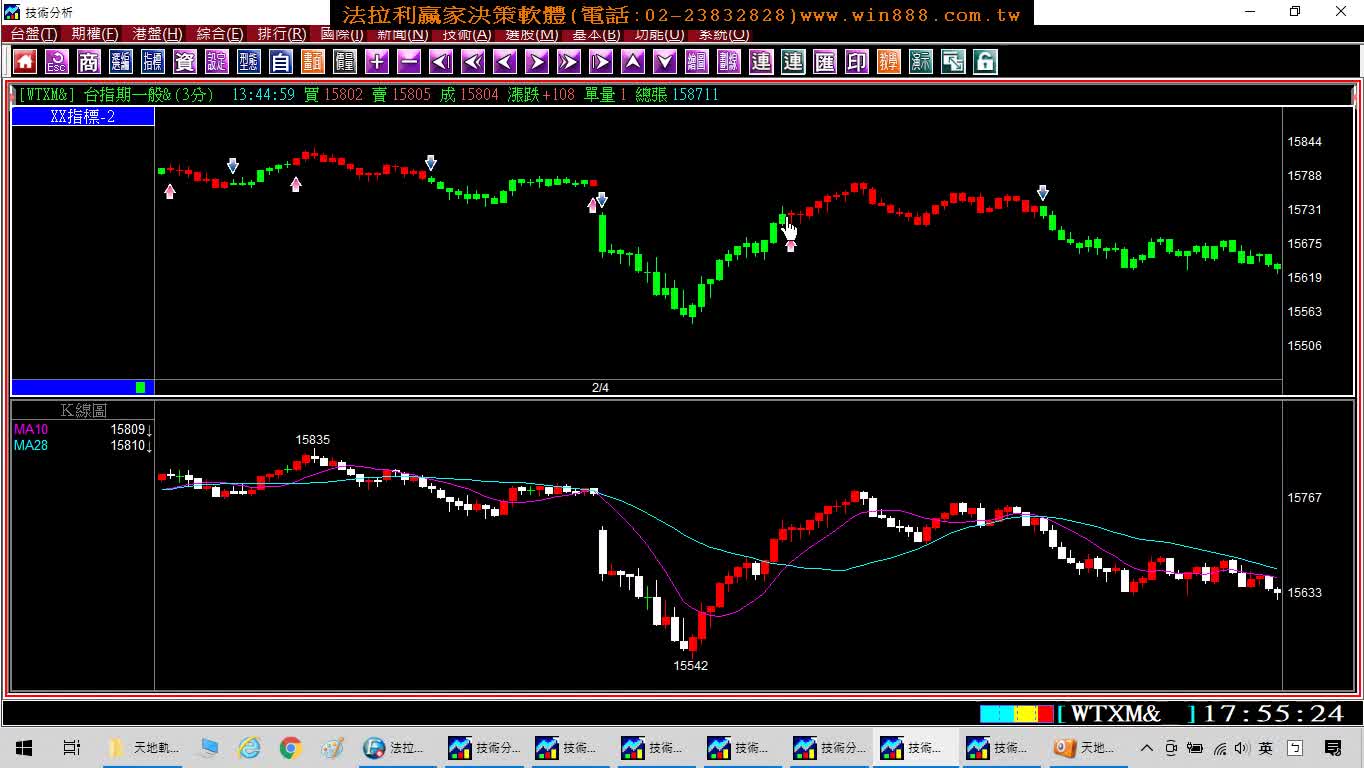This screenshot has width=1364, height=768.
Task: Click the 2/4 page indicator bar
Action: coord(600,387)
